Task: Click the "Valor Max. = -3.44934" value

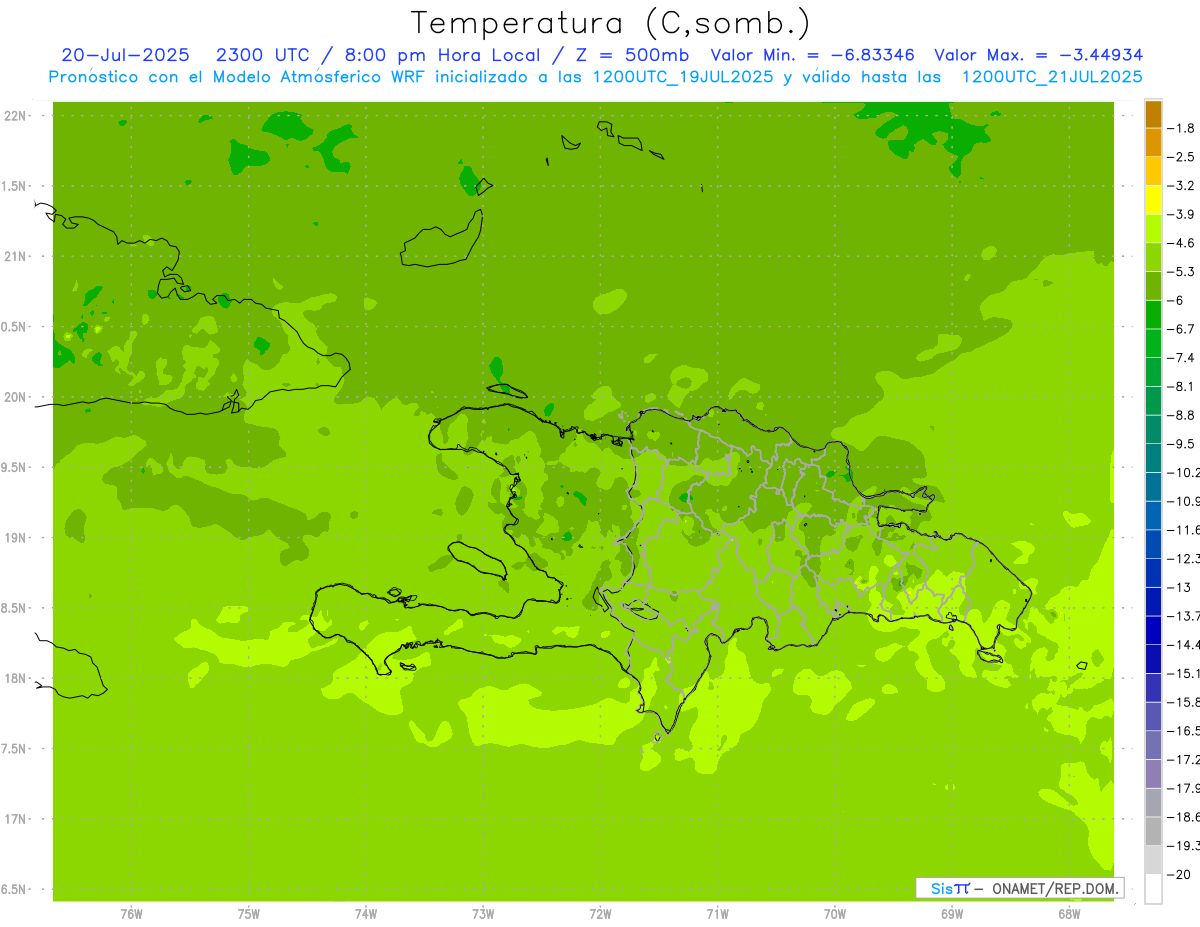Action: pos(1038,55)
